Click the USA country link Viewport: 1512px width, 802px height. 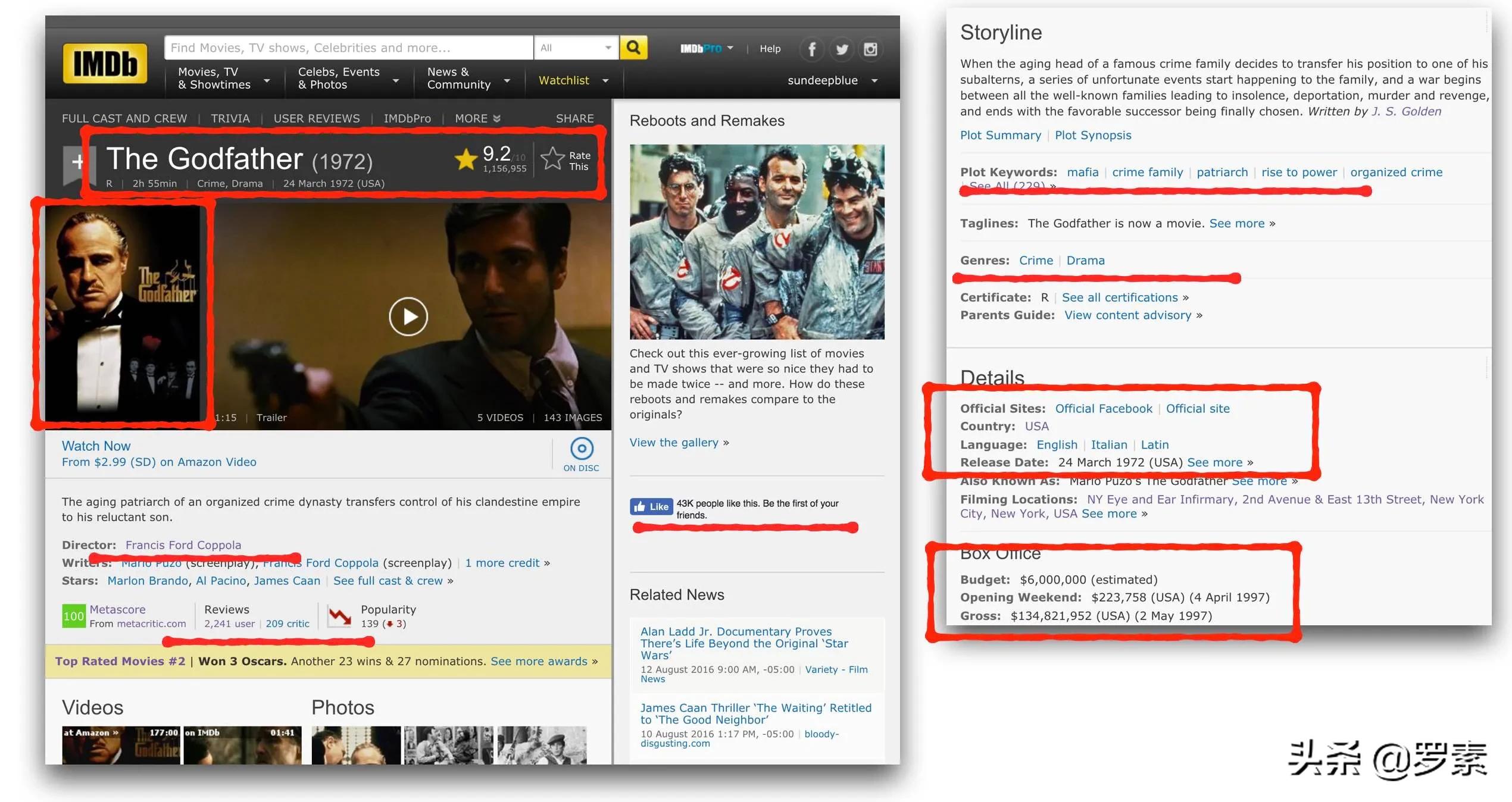tap(1036, 426)
